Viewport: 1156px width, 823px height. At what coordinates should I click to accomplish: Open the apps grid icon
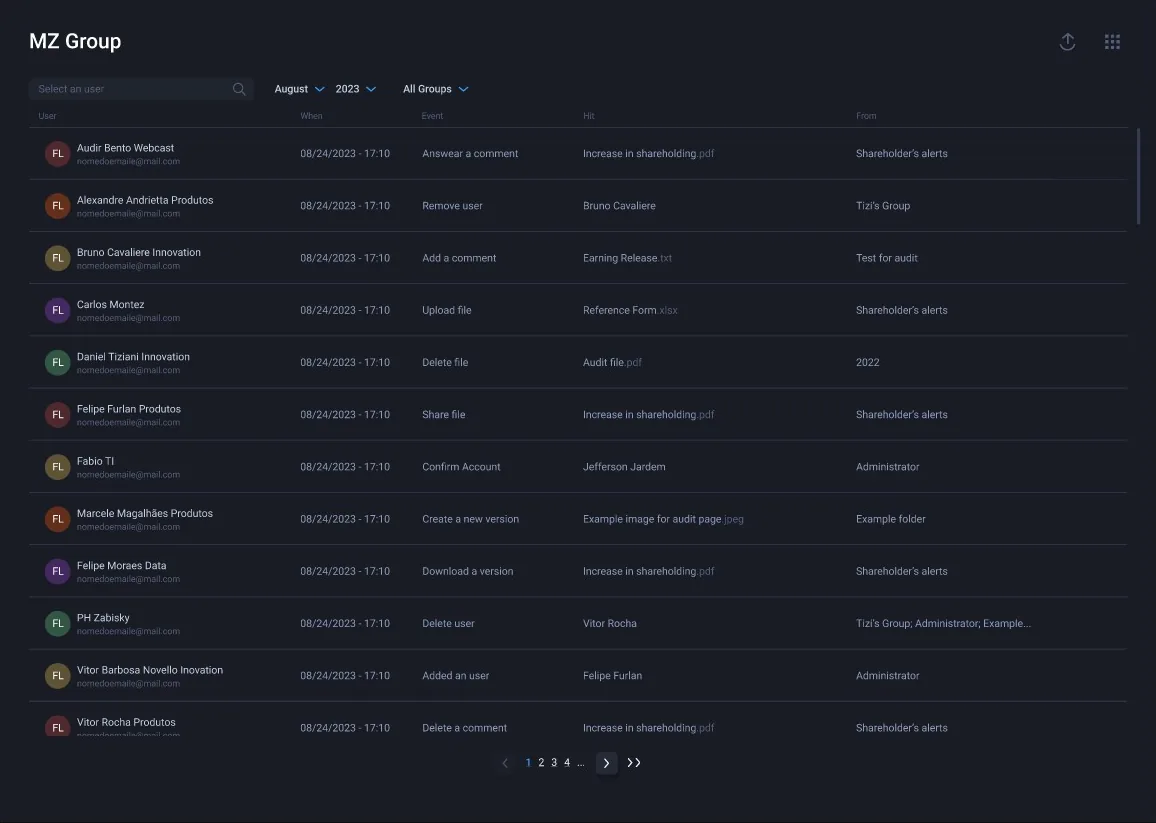point(1113,42)
